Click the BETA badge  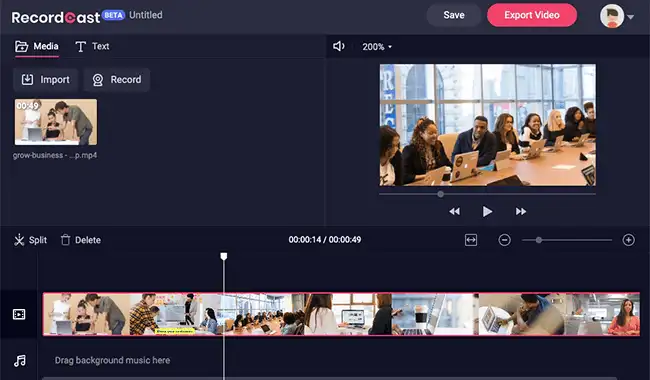coord(114,15)
